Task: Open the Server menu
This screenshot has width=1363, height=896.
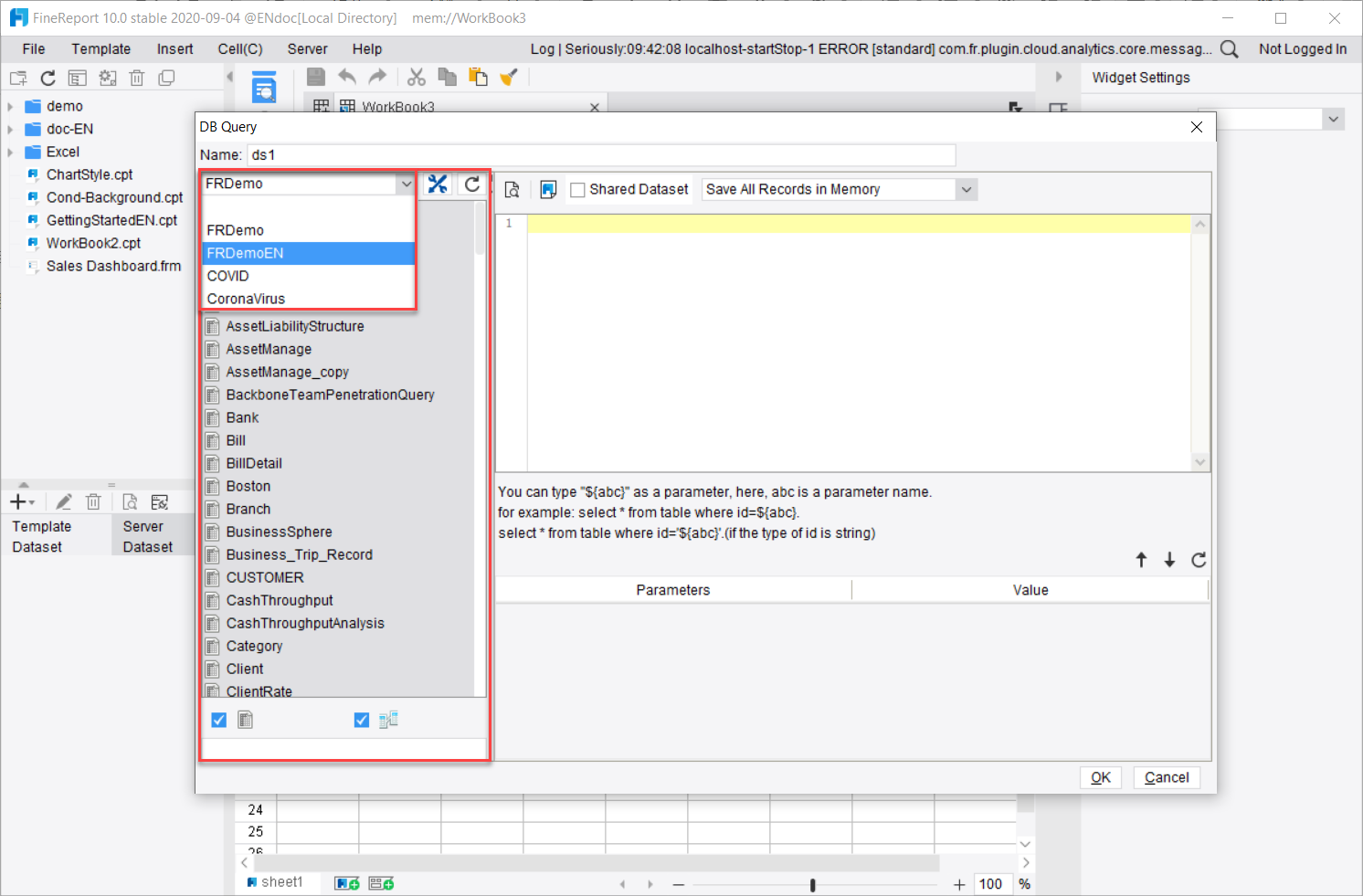Action: [x=307, y=49]
